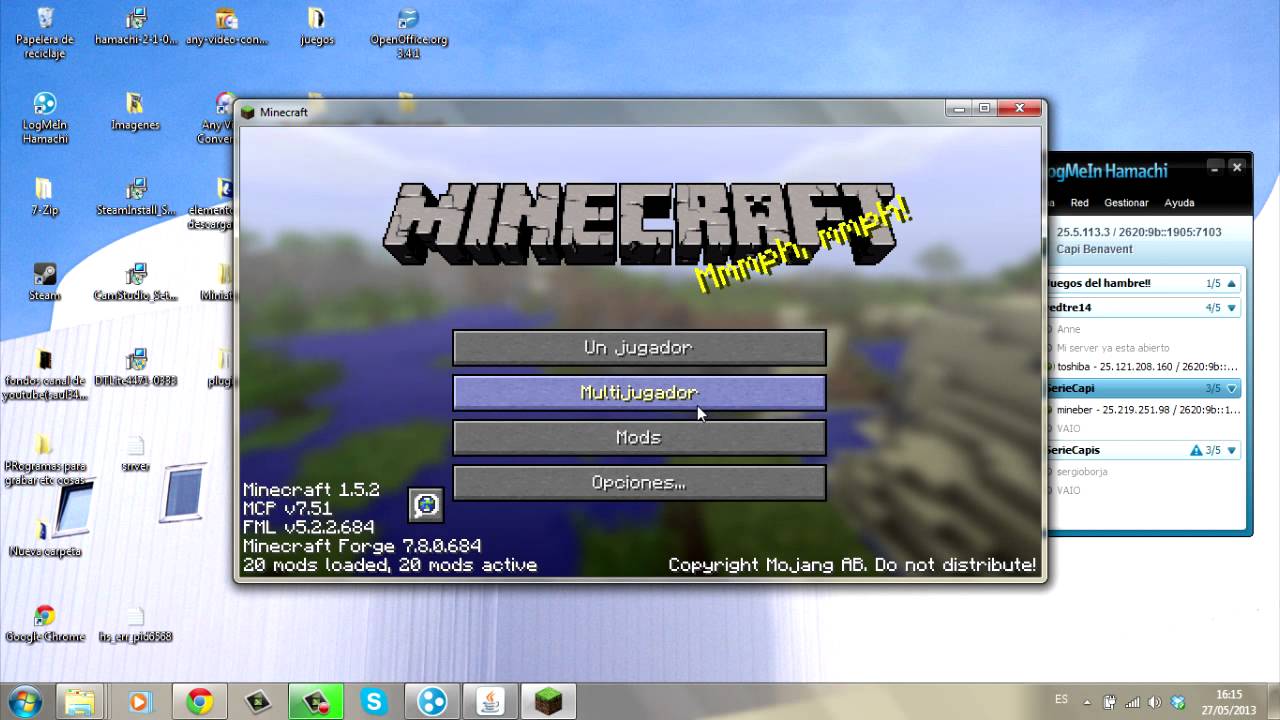
Task: Open the CamStudio recorder taskbar item
Action: (316, 702)
